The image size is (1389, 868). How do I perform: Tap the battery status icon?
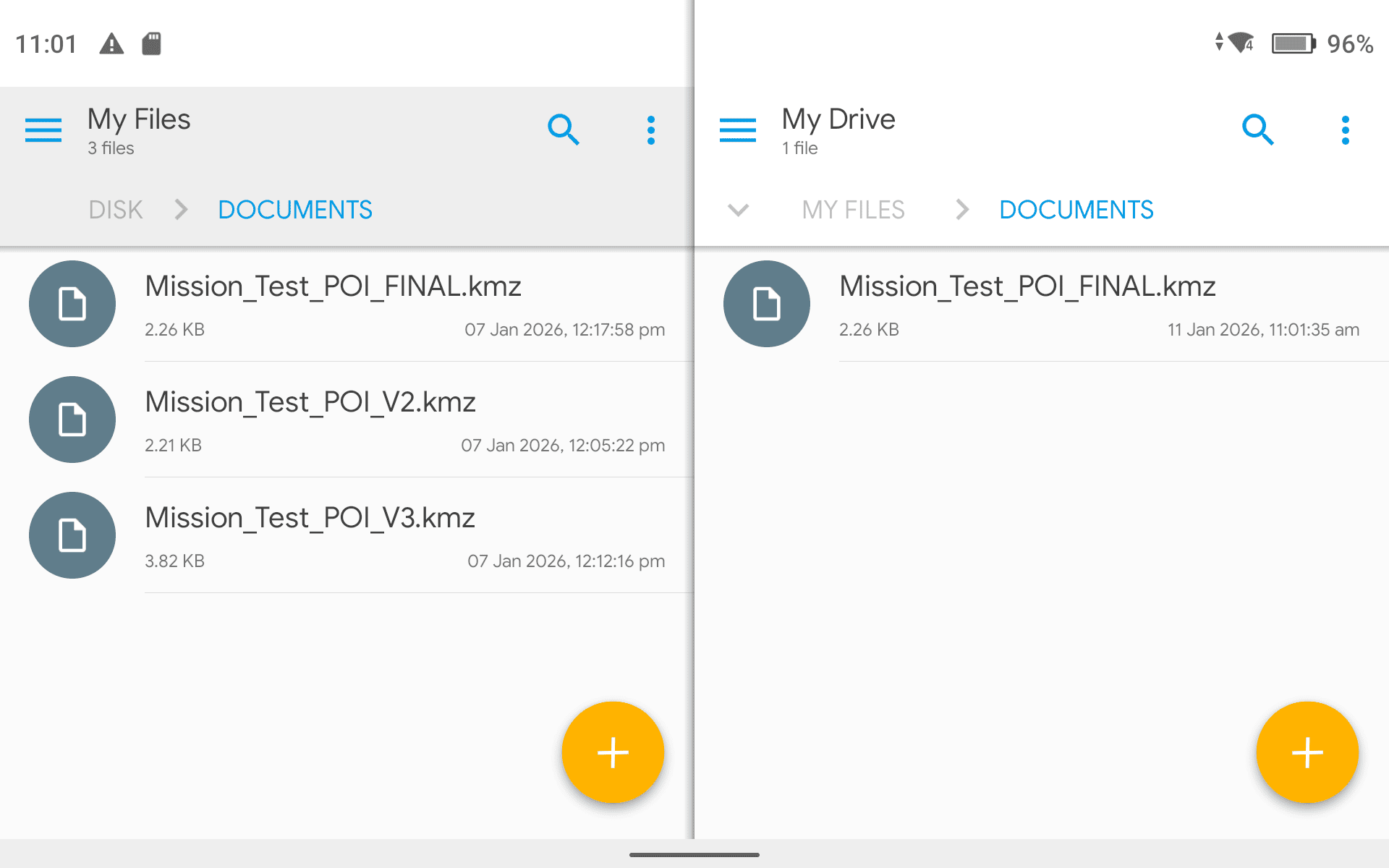click(1294, 43)
